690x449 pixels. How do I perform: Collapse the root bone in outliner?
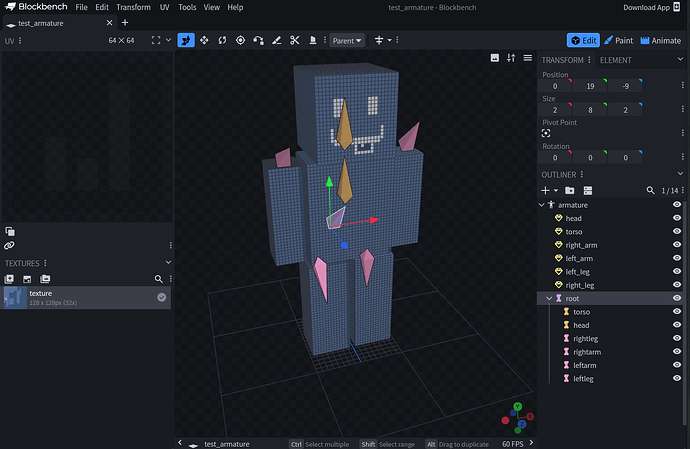(548, 298)
